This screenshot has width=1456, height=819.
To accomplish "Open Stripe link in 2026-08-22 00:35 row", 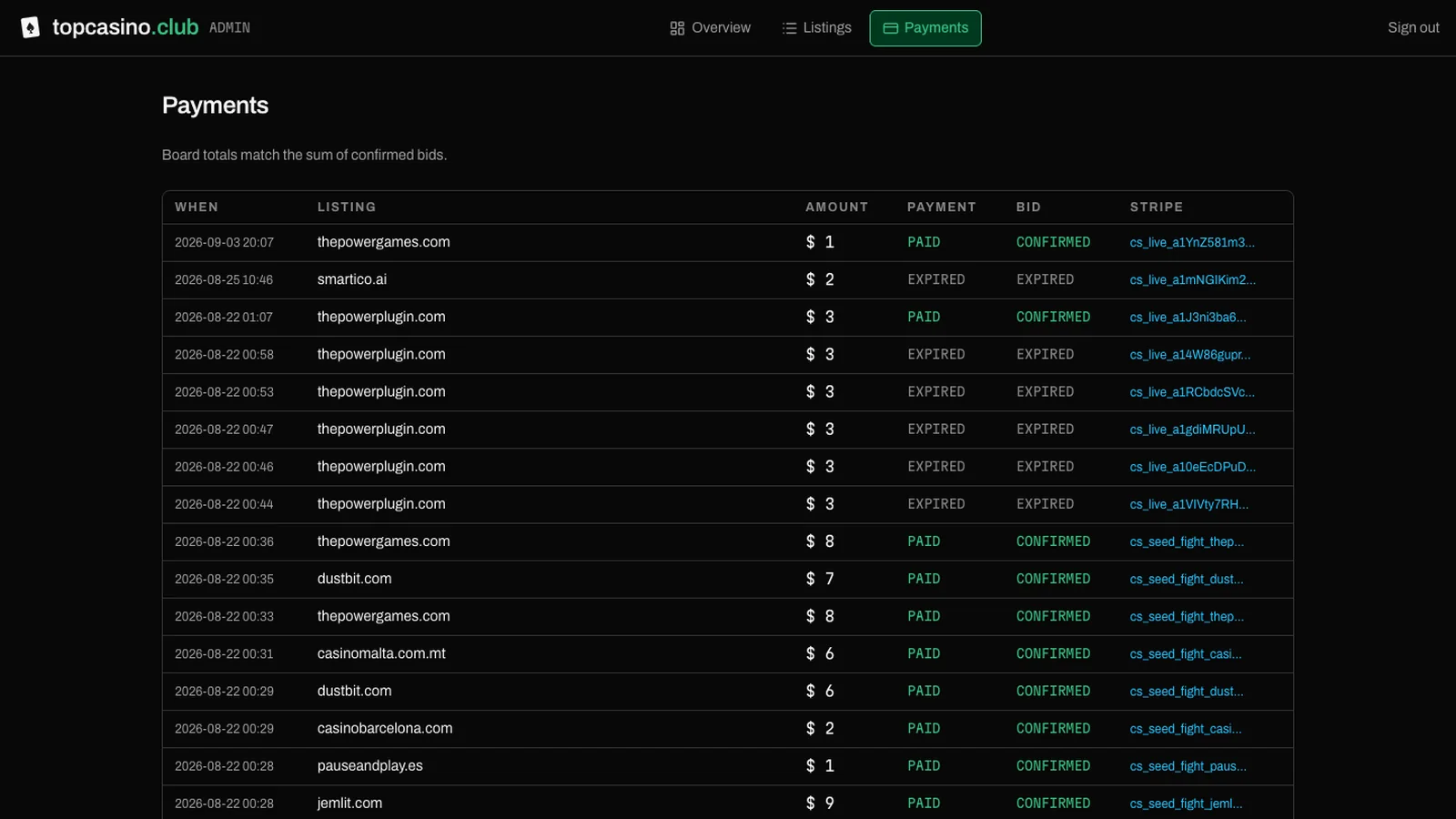I will 1187,579.
